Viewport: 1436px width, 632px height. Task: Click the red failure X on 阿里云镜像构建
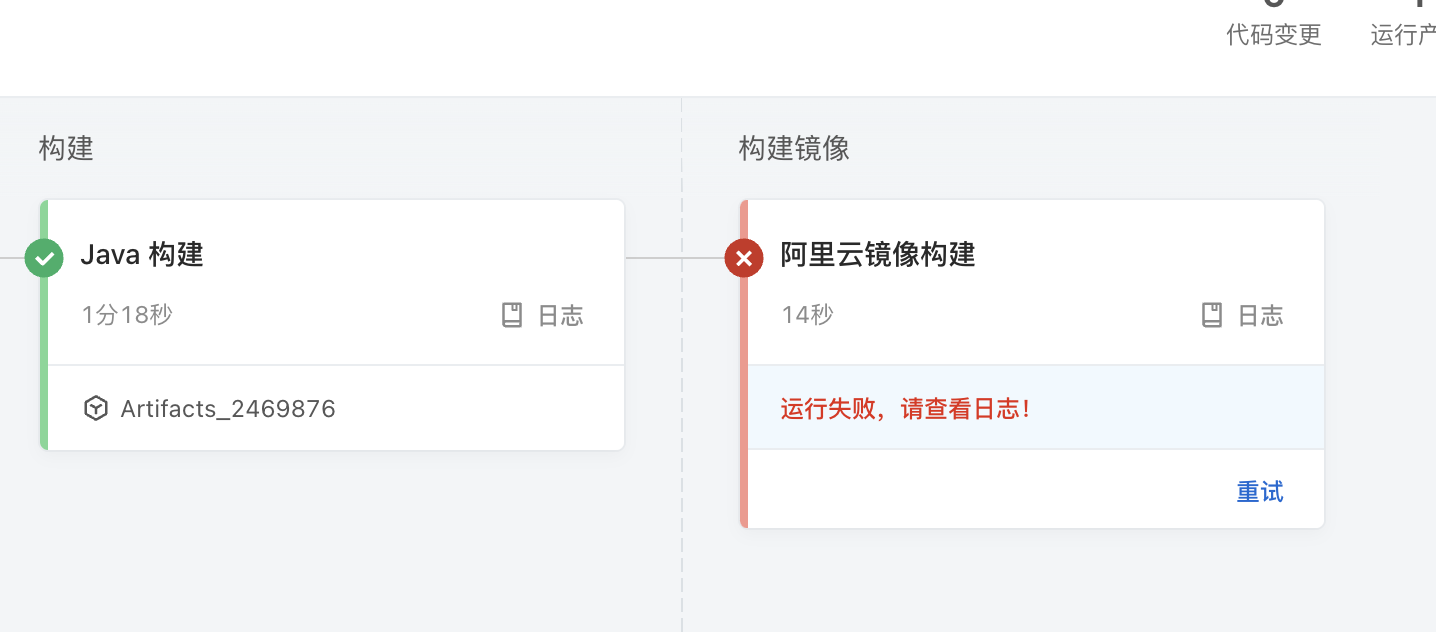744,259
